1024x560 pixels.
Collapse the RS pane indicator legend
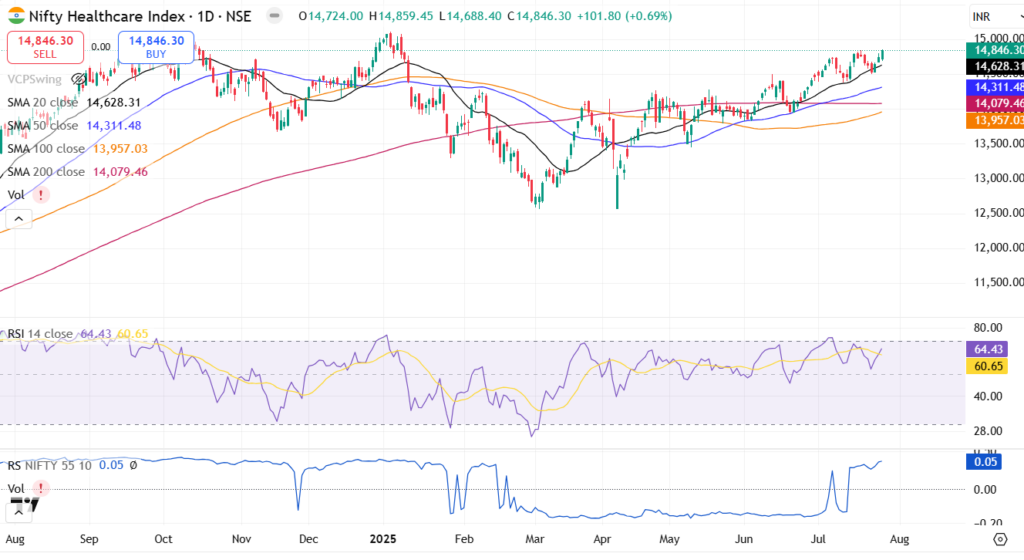click(18, 512)
